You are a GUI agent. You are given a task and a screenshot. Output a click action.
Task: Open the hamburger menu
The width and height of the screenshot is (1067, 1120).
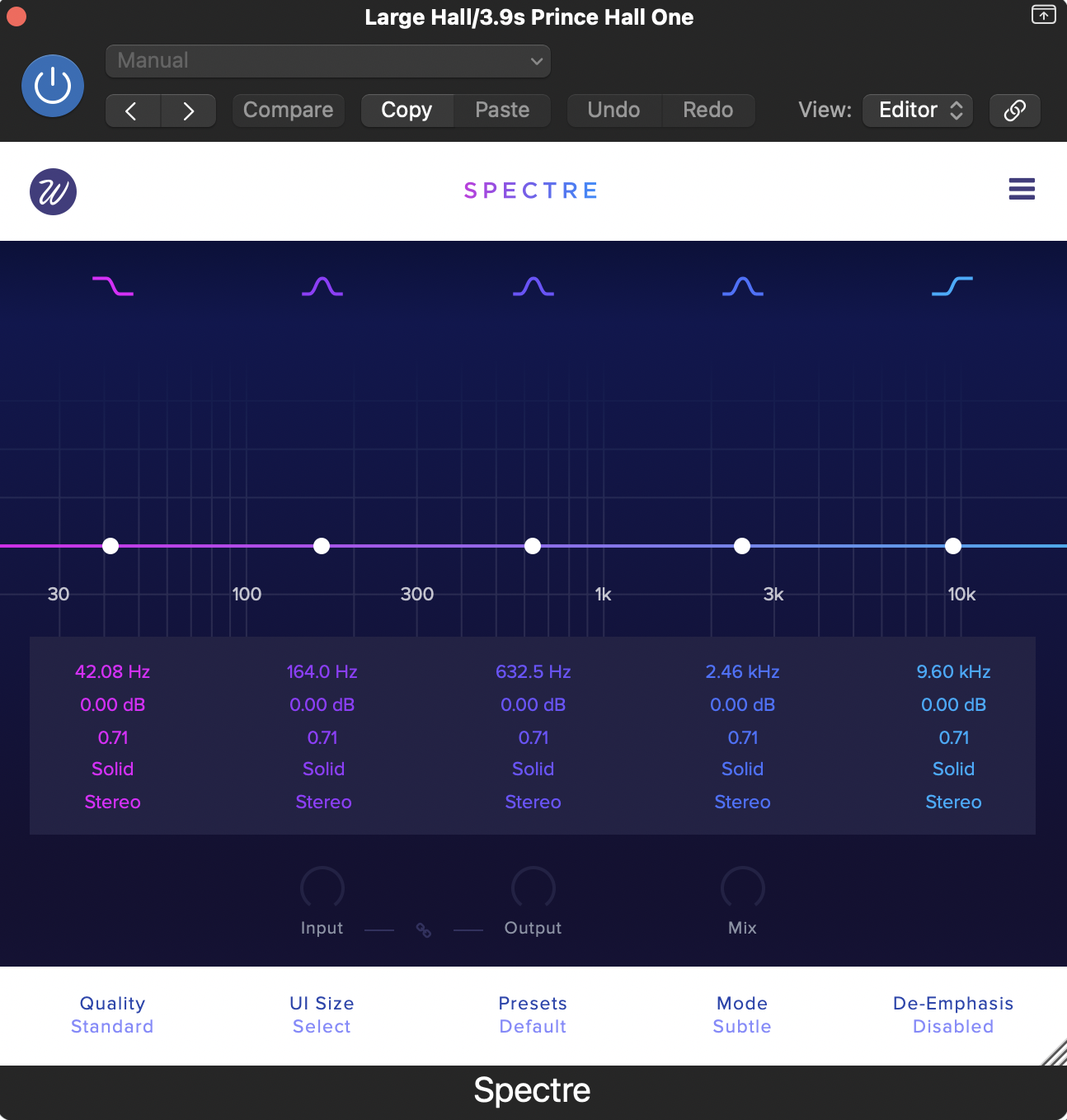tap(1022, 190)
